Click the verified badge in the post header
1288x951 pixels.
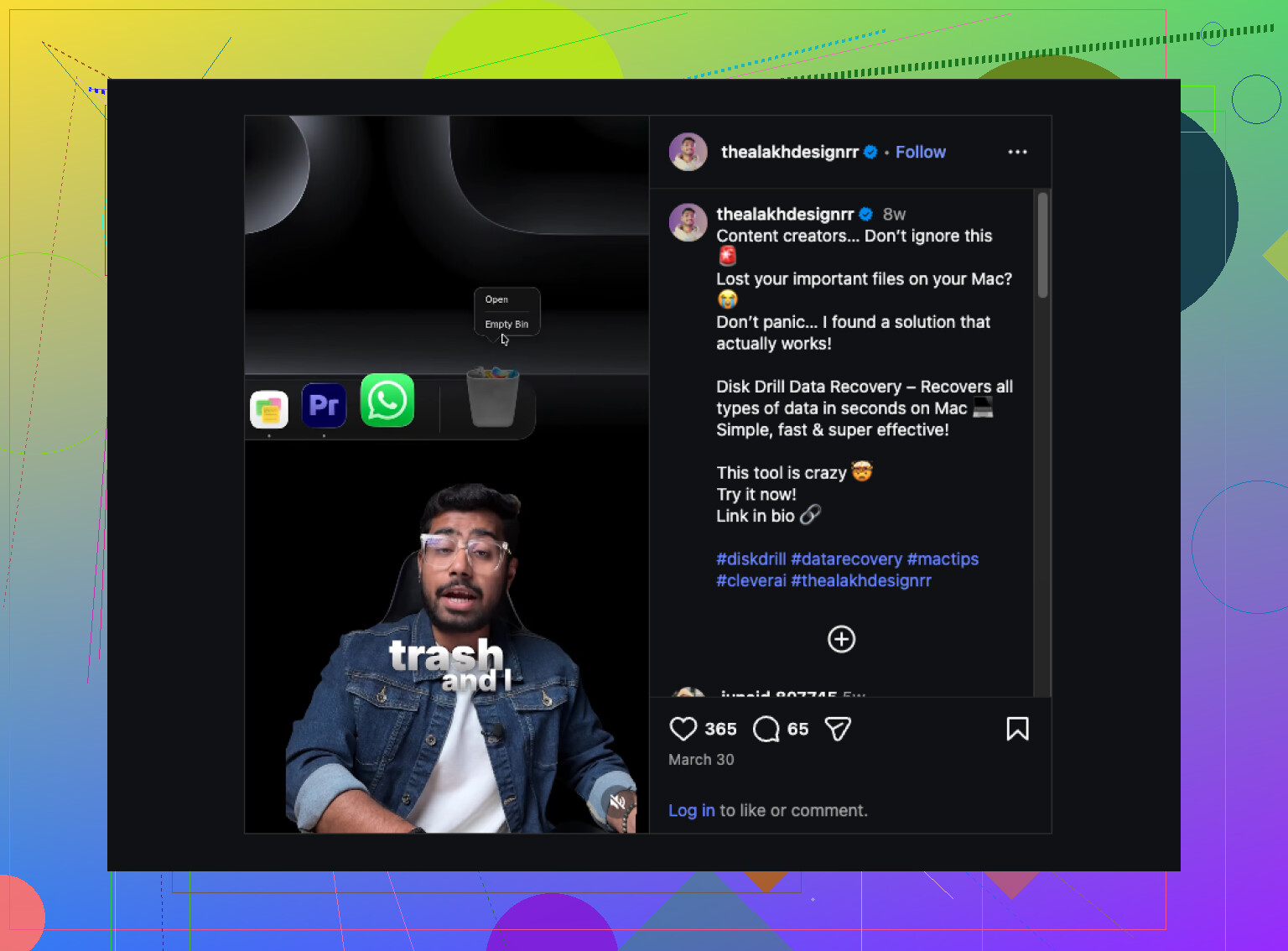[870, 152]
